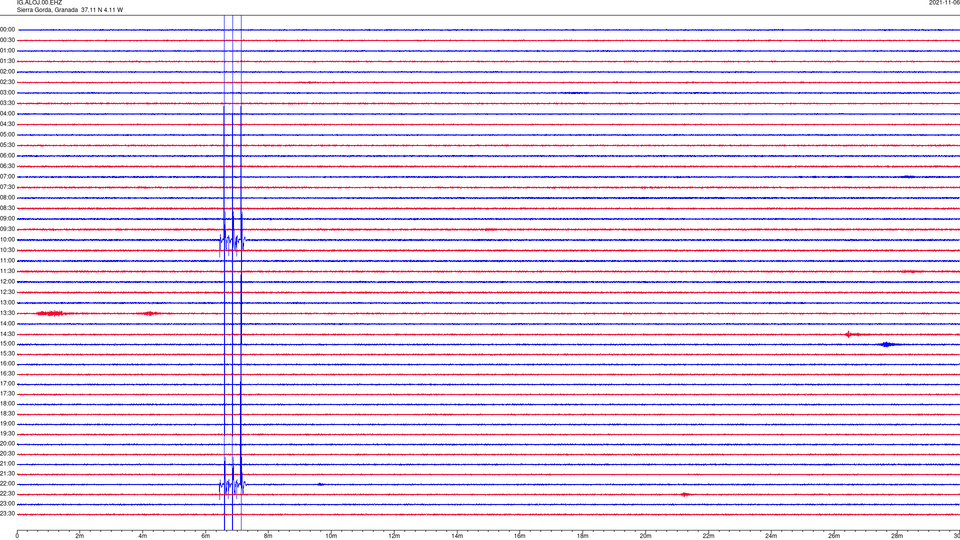Click the 09:00 trace label
This screenshot has width=960, height=540.
(7, 219)
